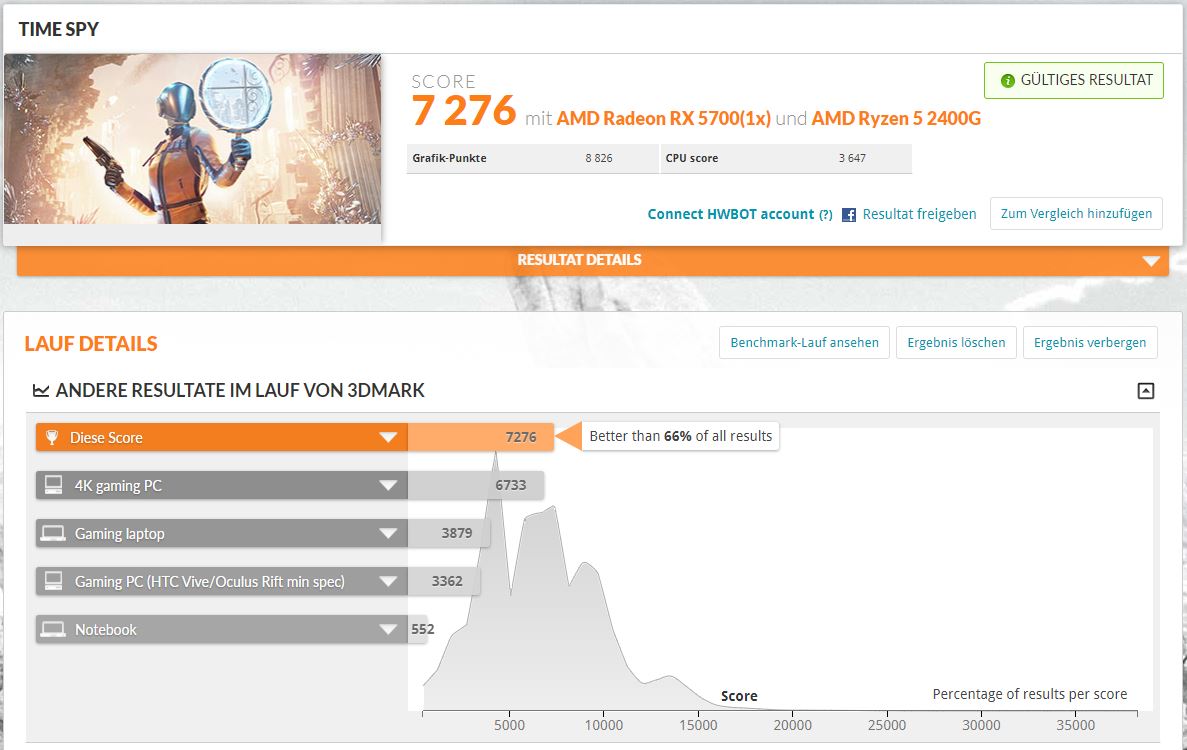Open the AMD Ryzen 5 2400G link
The image size is (1187, 750).
coord(896,119)
